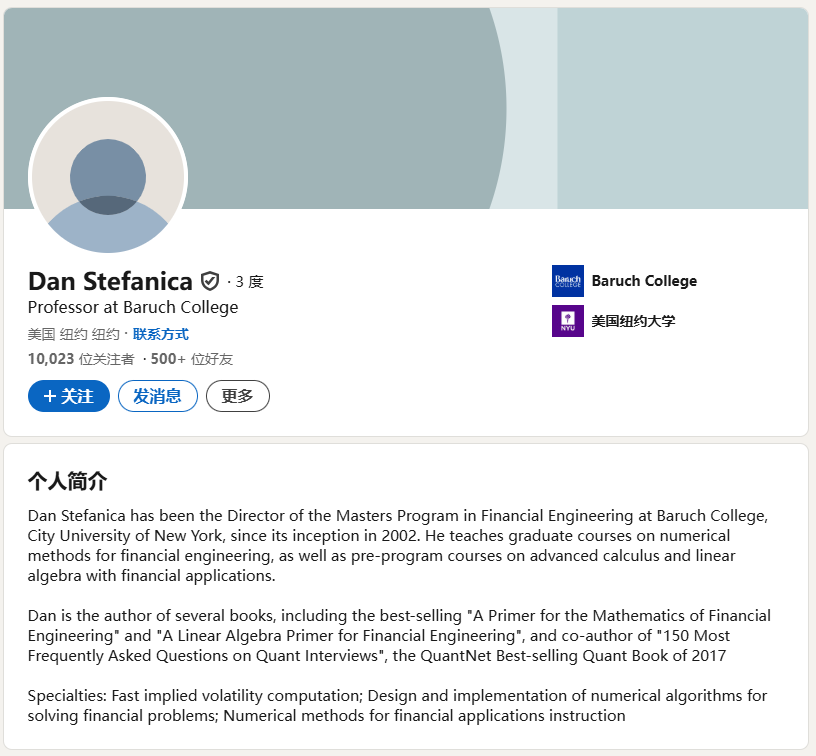Image resolution: width=816 pixels, height=756 pixels.
Task: Click the Baruch College logo icon
Action: [567, 281]
